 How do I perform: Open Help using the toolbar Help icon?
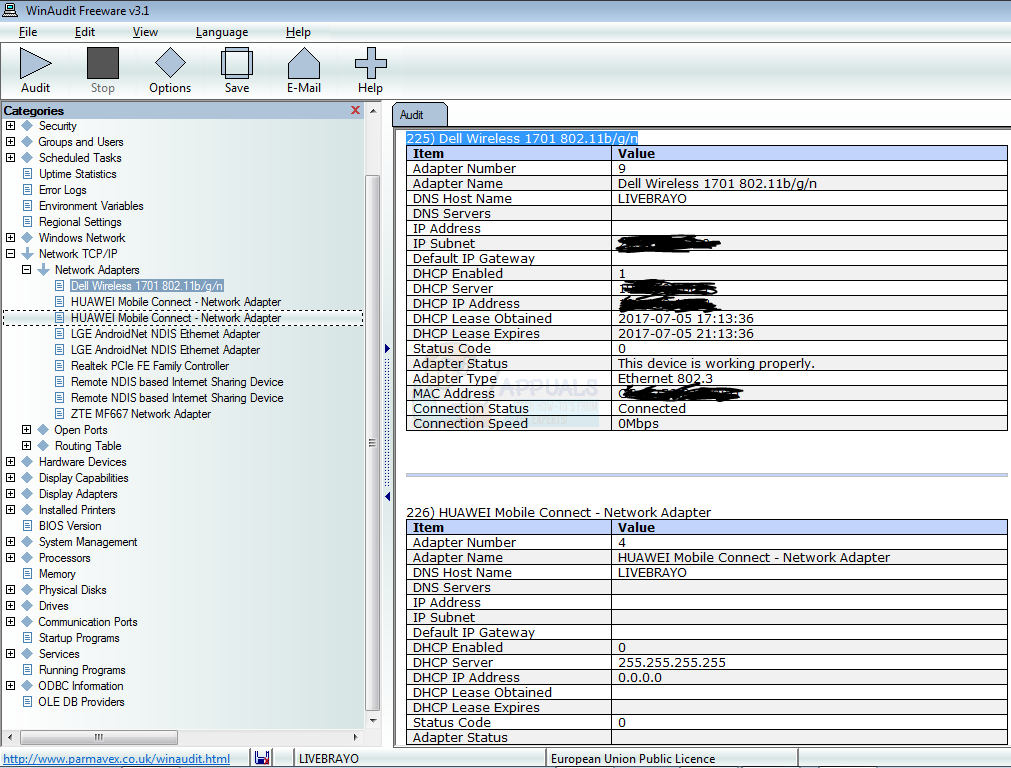coord(370,68)
